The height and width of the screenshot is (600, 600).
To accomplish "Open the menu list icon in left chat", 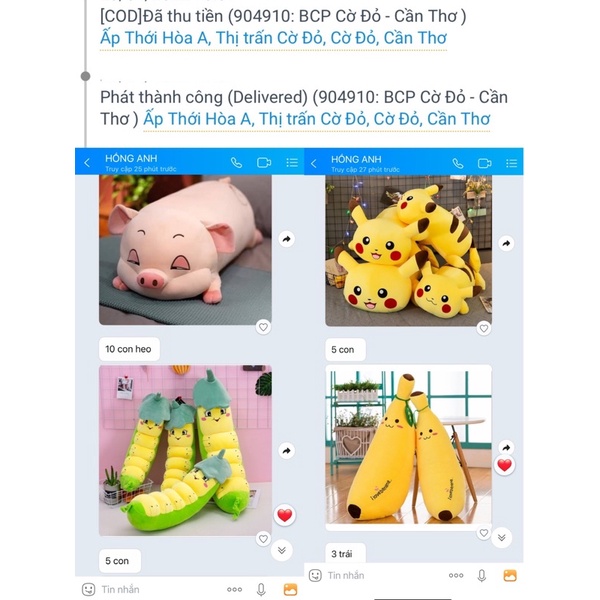I will point(292,163).
